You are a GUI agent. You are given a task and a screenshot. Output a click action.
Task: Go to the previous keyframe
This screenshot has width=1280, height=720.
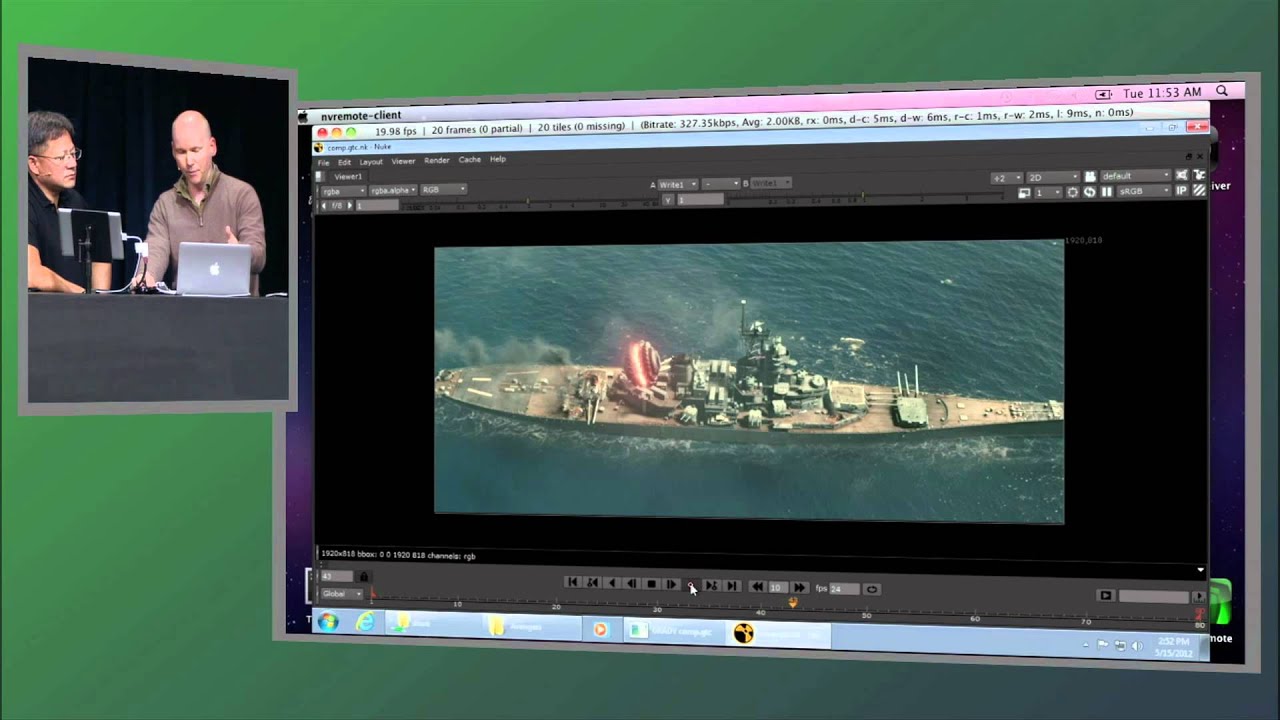pos(592,583)
